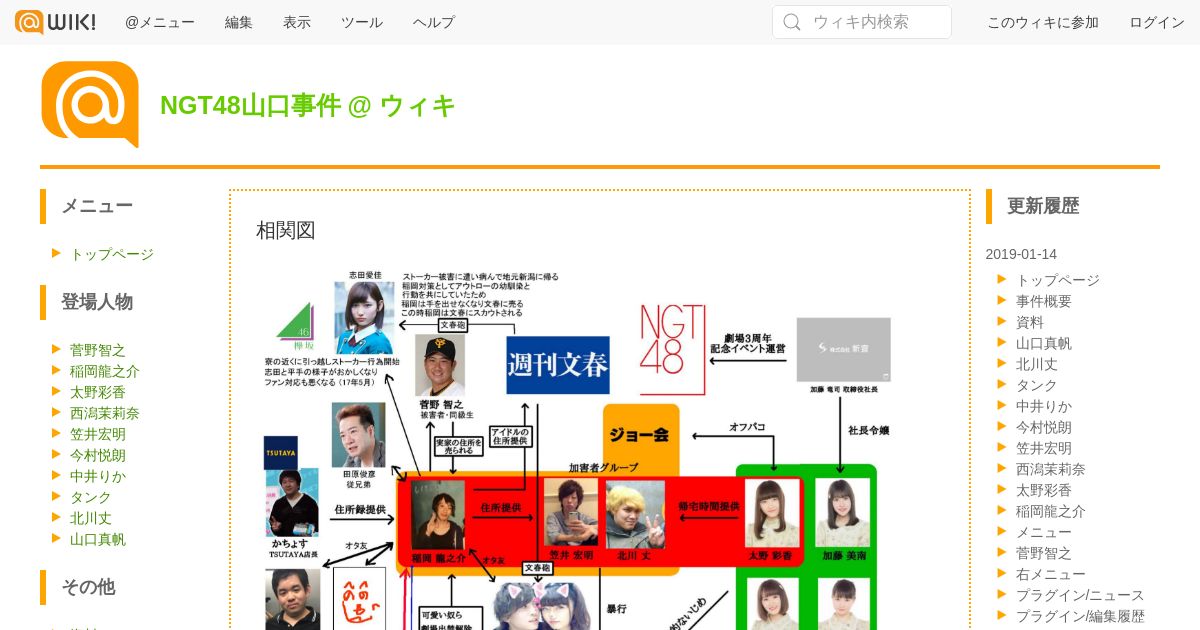Viewport: 1200px width, 630px height.
Task: Open 北川丈 in 登場人物 list
Action: (x=91, y=518)
